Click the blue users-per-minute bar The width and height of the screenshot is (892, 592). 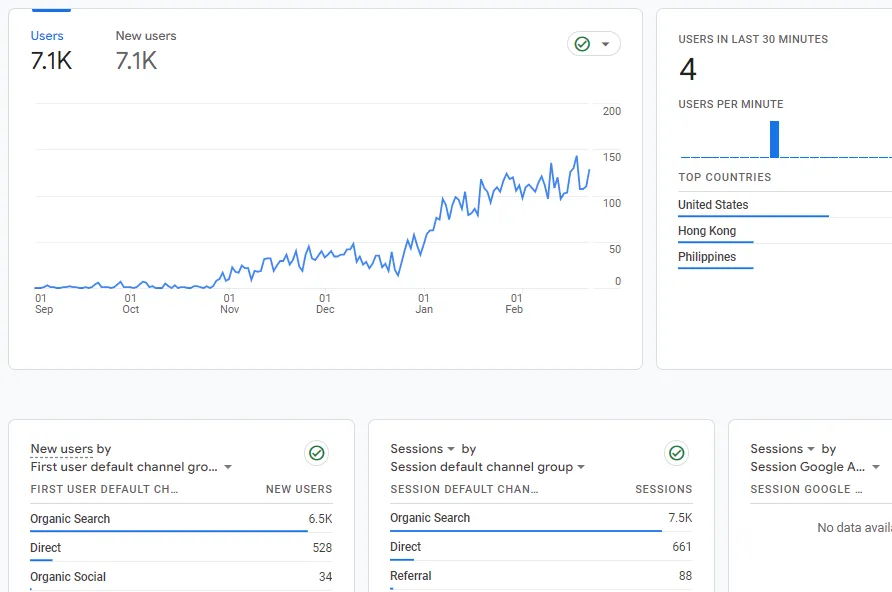tap(774, 139)
